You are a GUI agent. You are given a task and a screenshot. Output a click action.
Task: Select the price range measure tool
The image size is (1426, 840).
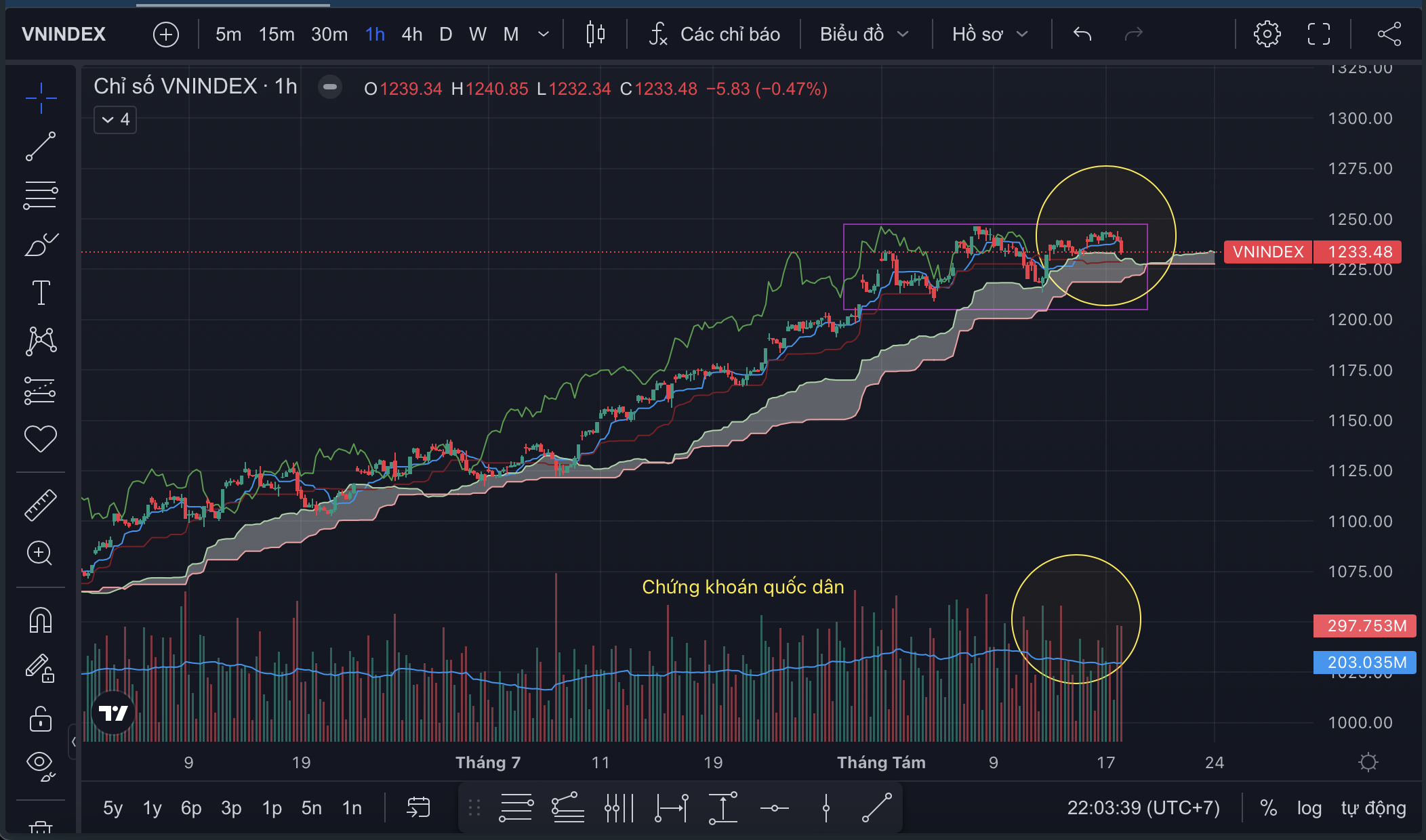(723, 807)
